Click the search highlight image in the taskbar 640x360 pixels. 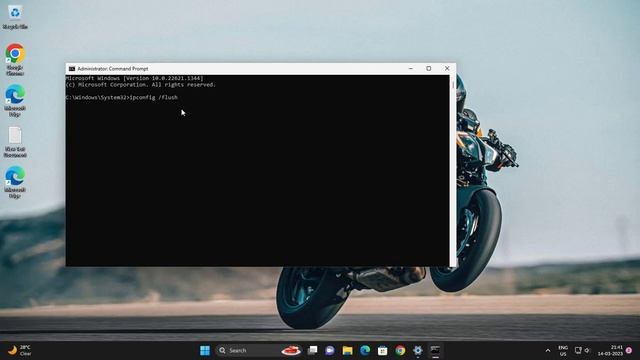click(291, 350)
